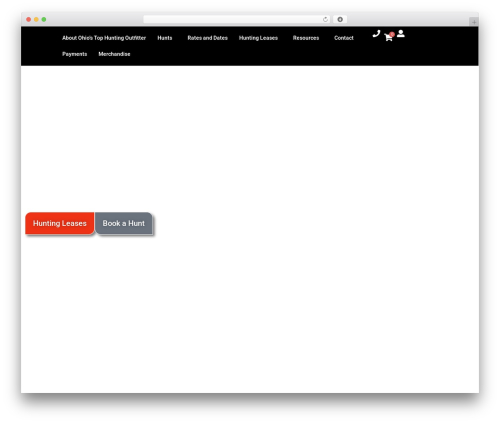Open the shopping cart icon
Image resolution: width=500 pixels, height=423 pixels.
click(x=389, y=37)
